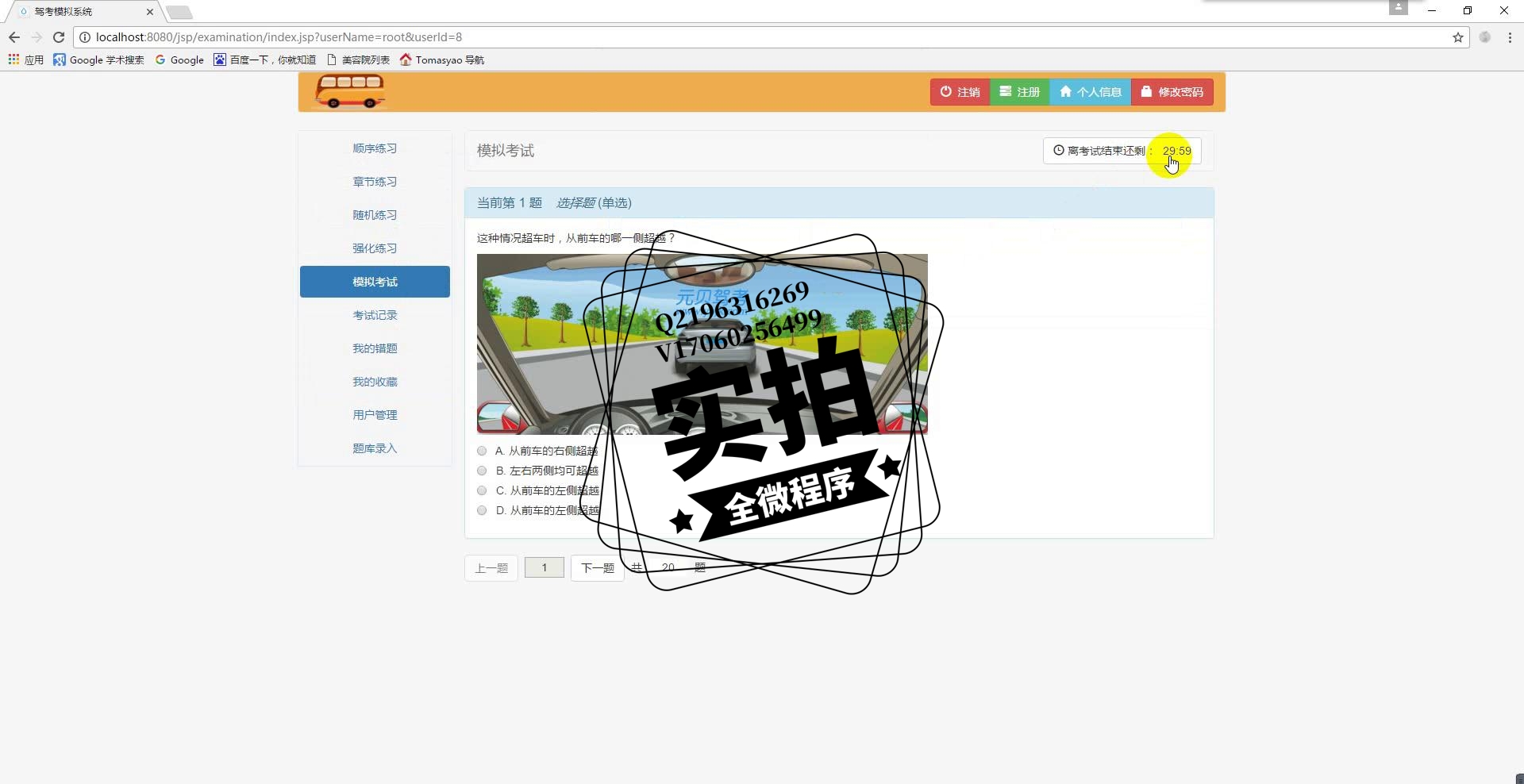The width and height of the screenshot is (1524, 784).
Task: Restore down the Chrome window
Action: [x=1468, y=11]
